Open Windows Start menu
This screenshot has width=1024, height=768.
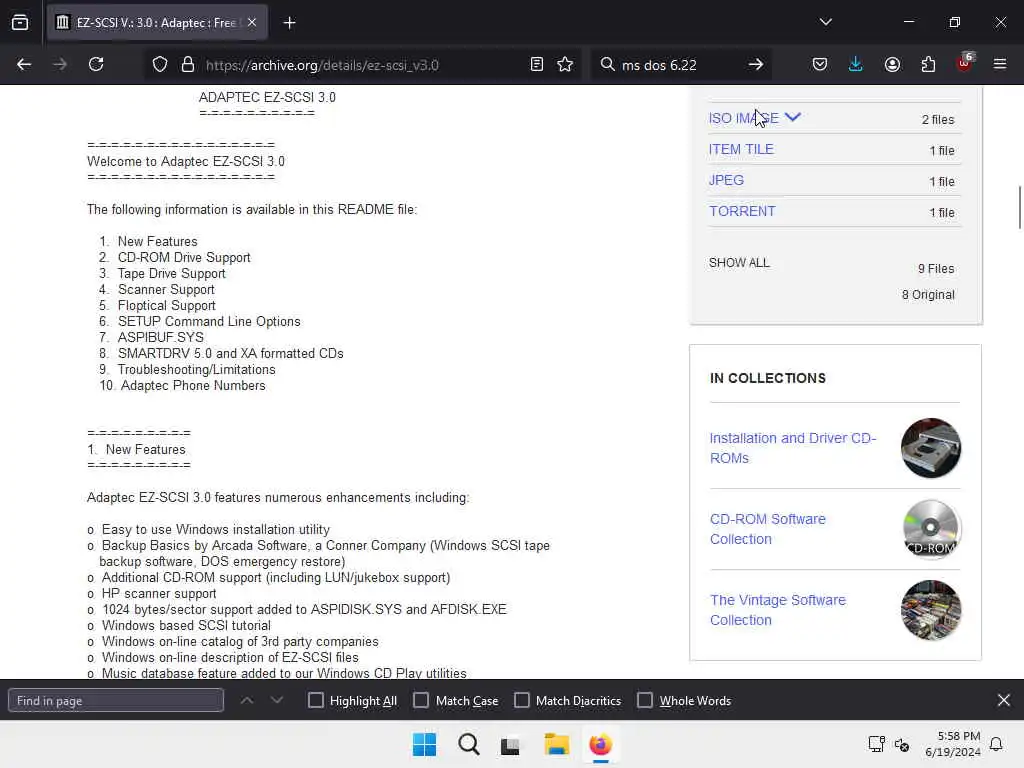click(x=424, y=744)
